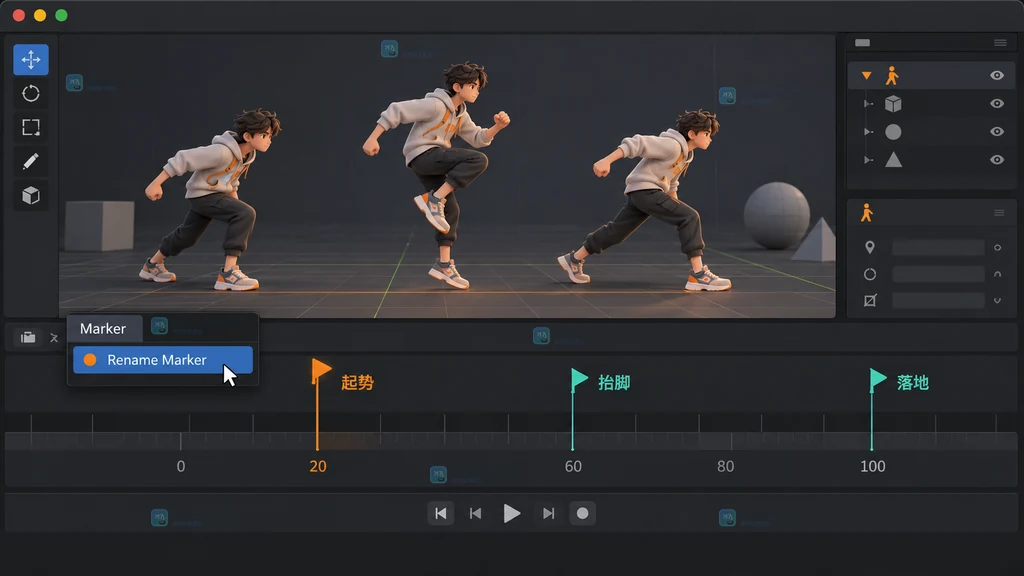Image resolution: width=1024 pixels, height=576 pixels.
Task: Click frame number 100 on timeline
Action: (872, 466)
